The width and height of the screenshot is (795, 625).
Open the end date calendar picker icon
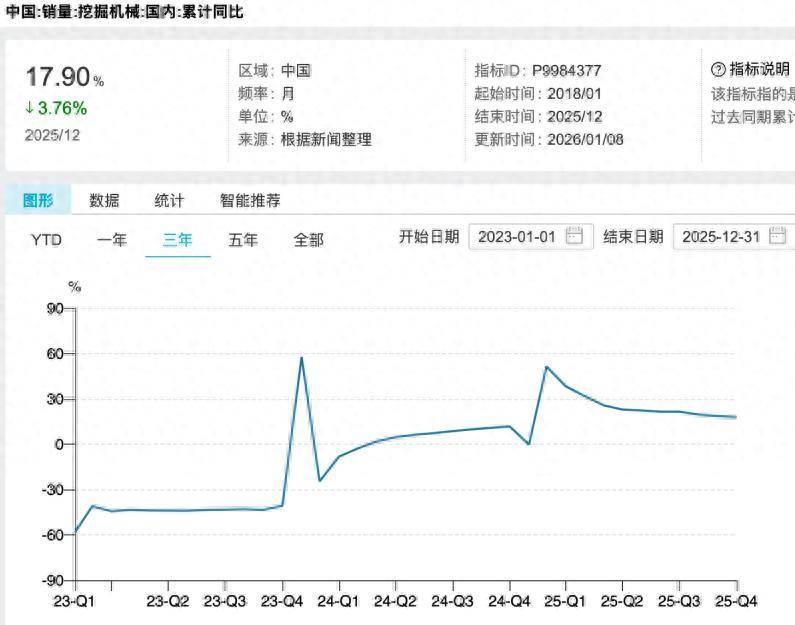coord(779,237)
